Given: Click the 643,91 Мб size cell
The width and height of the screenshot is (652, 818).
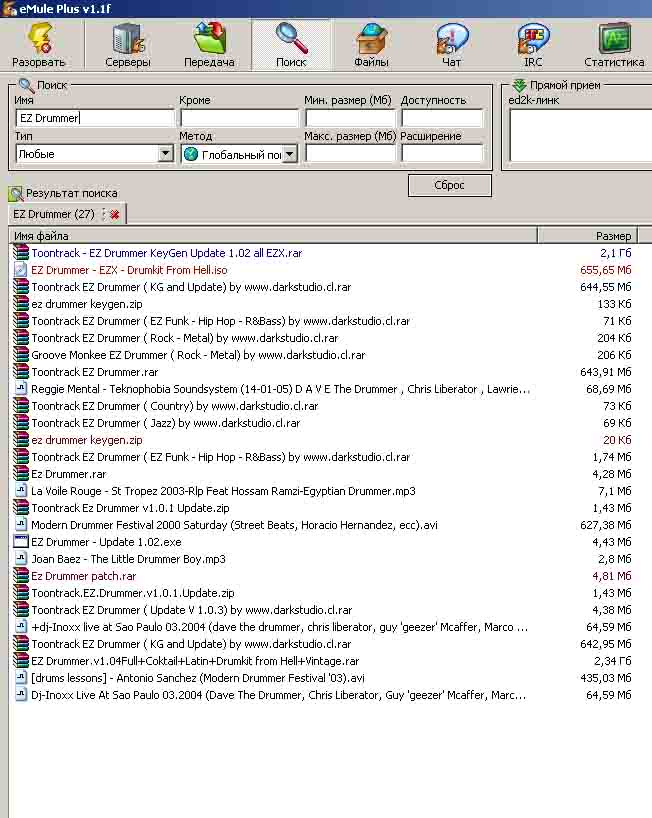Looking at the screenshot, I should point(606,372).
